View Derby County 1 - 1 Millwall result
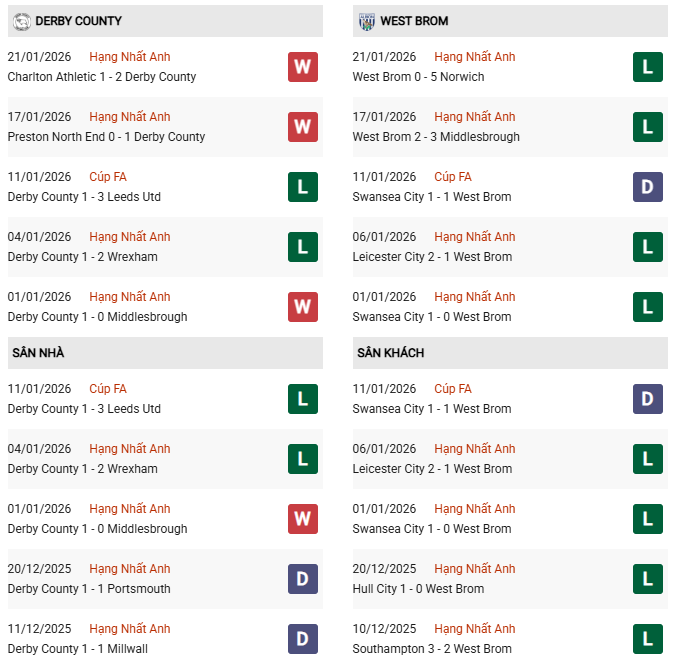The image size is (673, 663). click(77, 649)
